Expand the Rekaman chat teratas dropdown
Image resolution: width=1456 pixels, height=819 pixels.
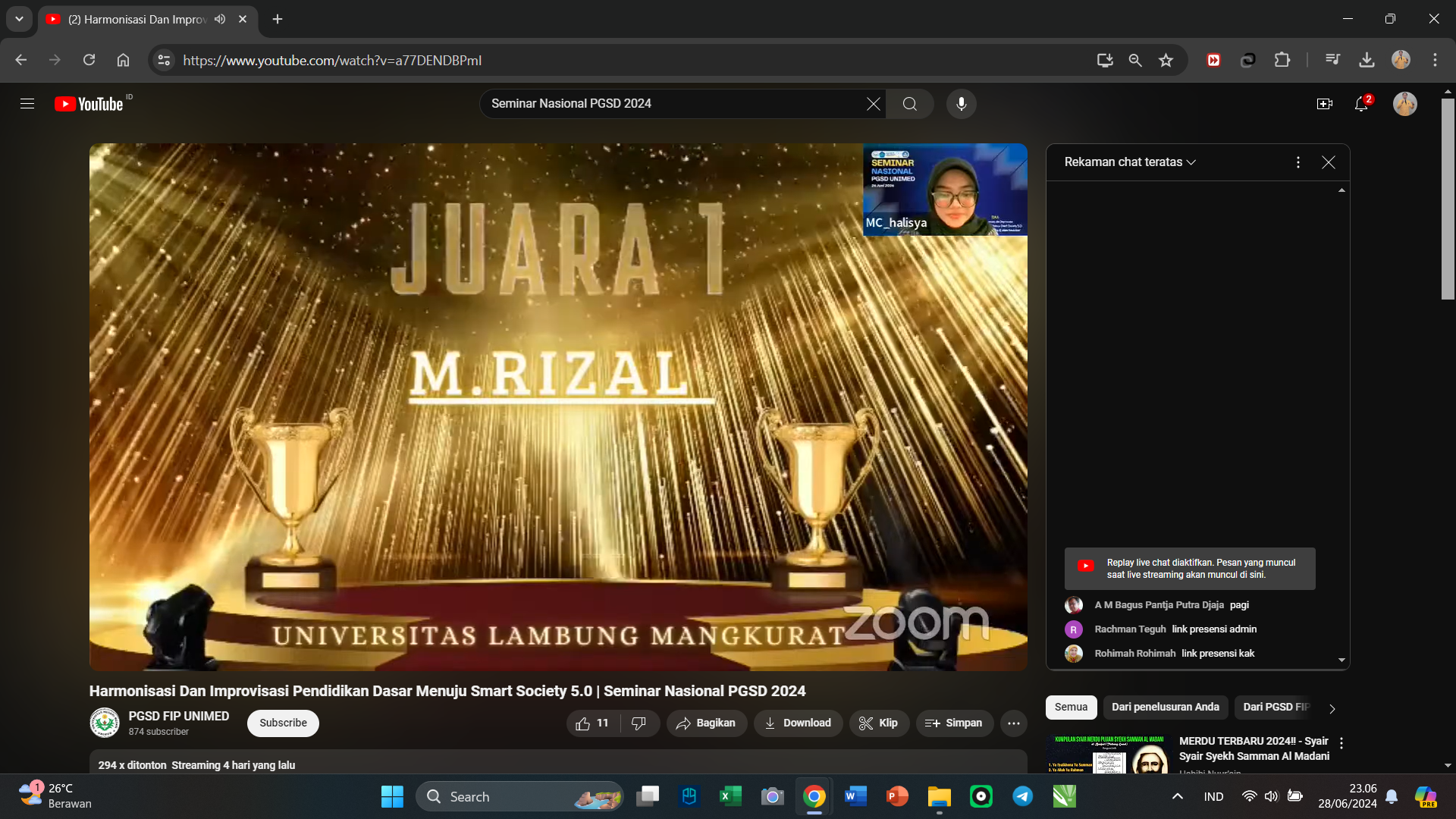(1130, 162)
